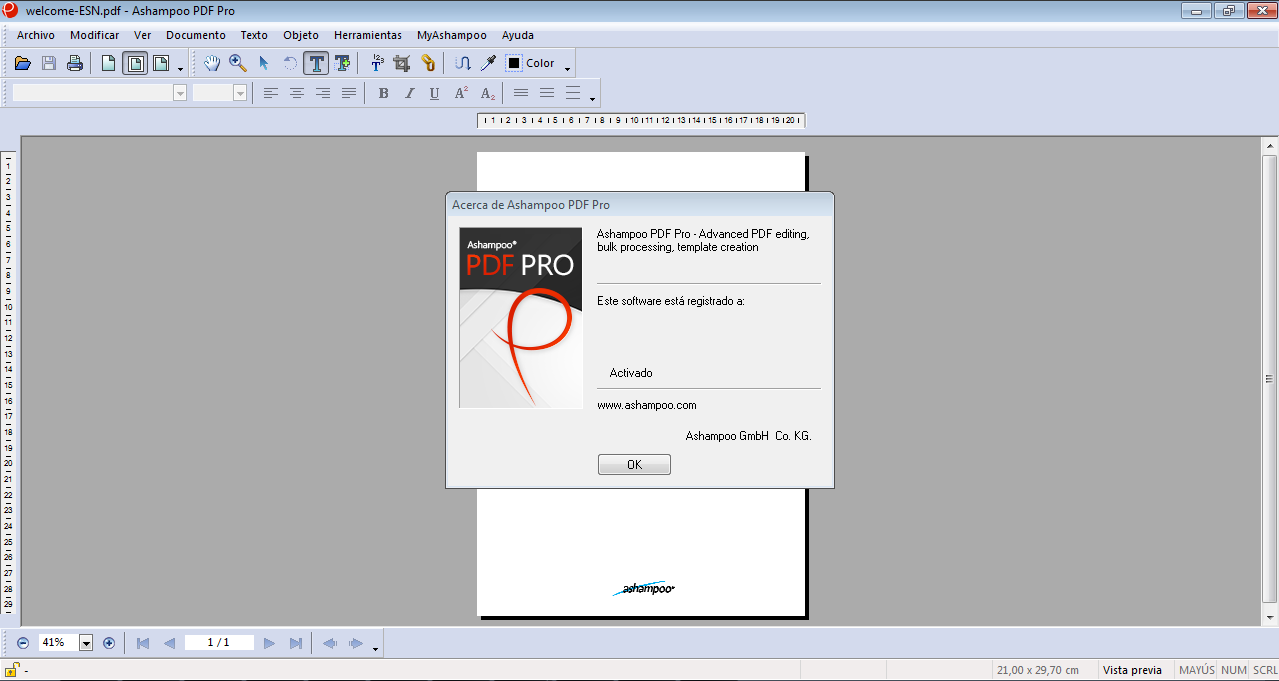This screenshot has width=1279, height=681.
Task: Navigate forward to the next view
Action: pyautogui.click(x=355, y=643)
